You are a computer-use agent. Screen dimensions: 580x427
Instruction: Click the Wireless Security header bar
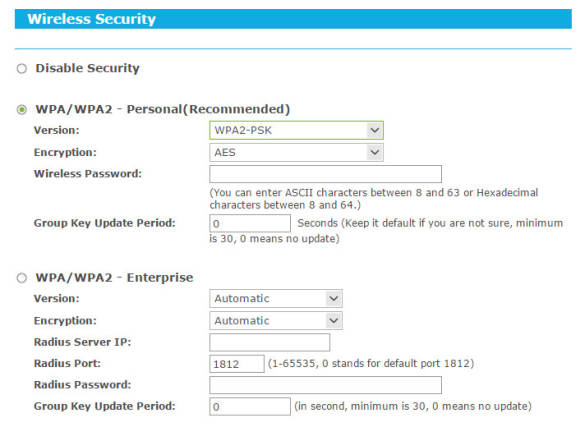pos(293,19)
